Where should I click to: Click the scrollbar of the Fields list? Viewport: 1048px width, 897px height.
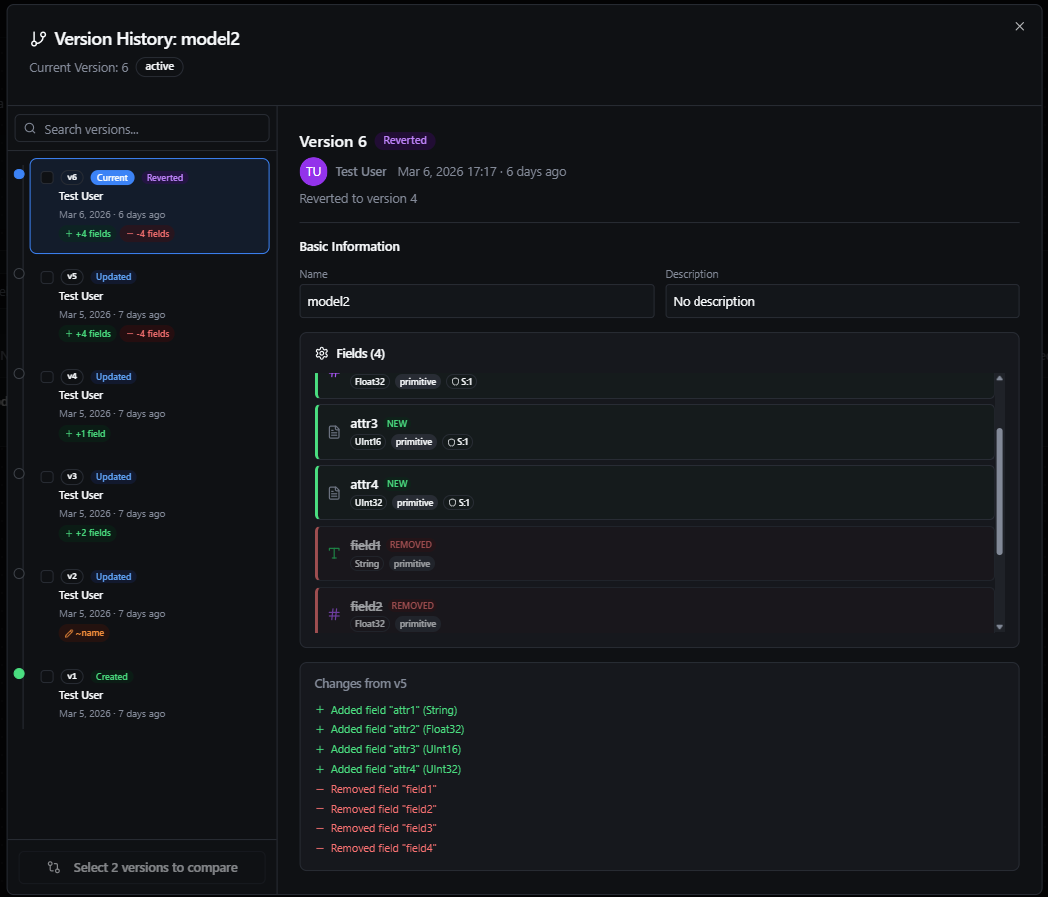click(999, 490)
